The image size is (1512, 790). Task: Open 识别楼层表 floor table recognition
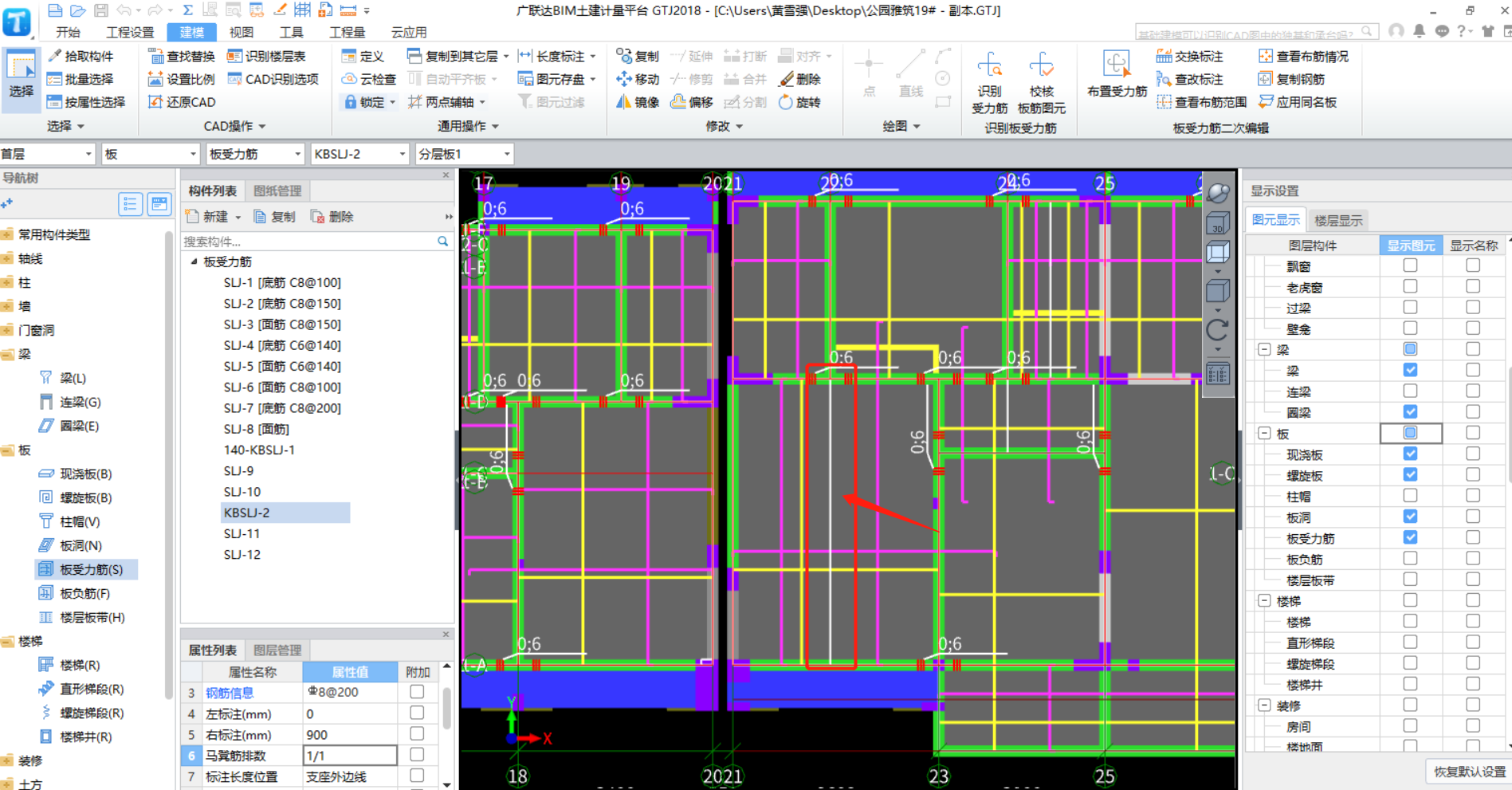[x=266, y=56]
